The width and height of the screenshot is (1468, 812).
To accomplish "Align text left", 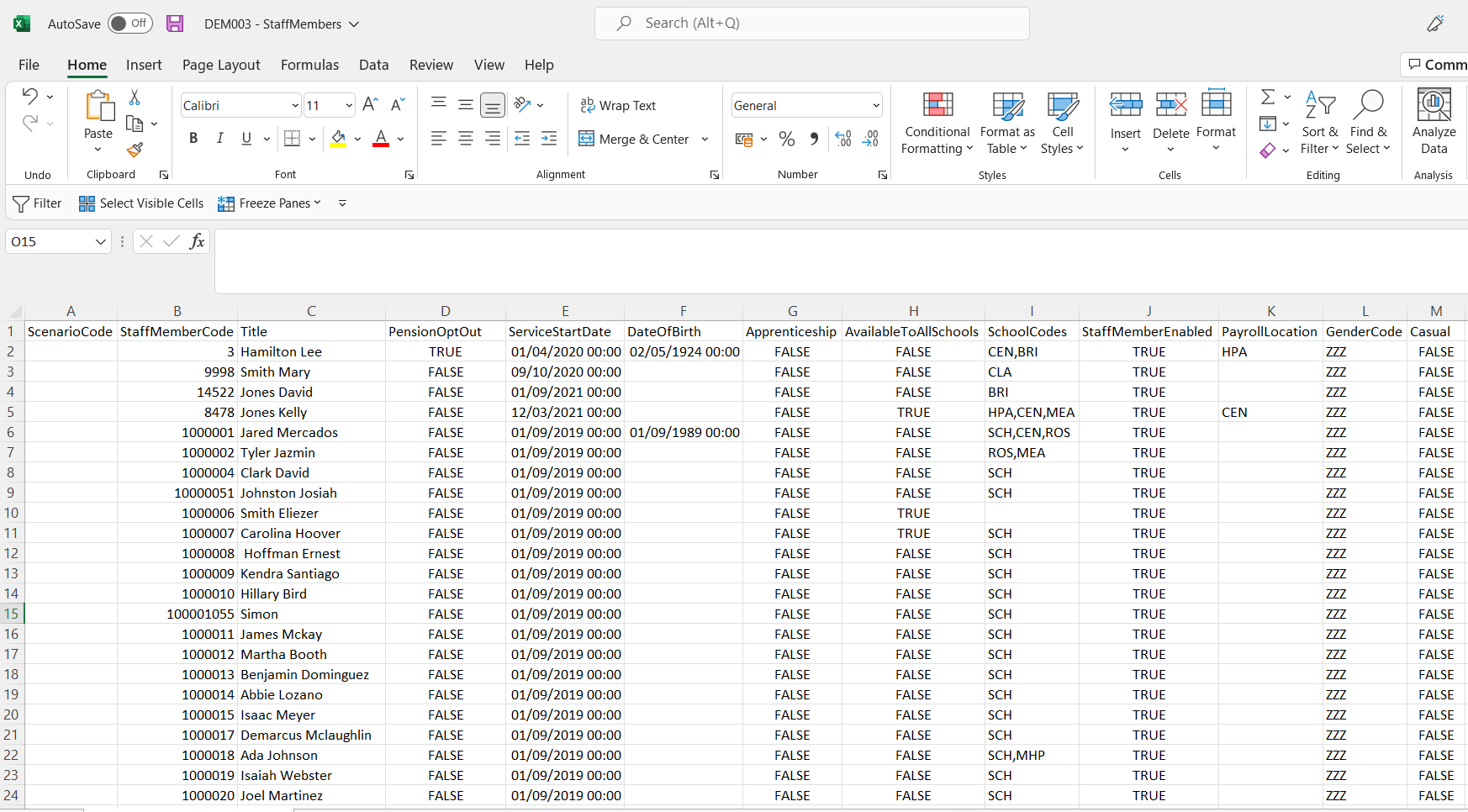I will pos(439,139).
